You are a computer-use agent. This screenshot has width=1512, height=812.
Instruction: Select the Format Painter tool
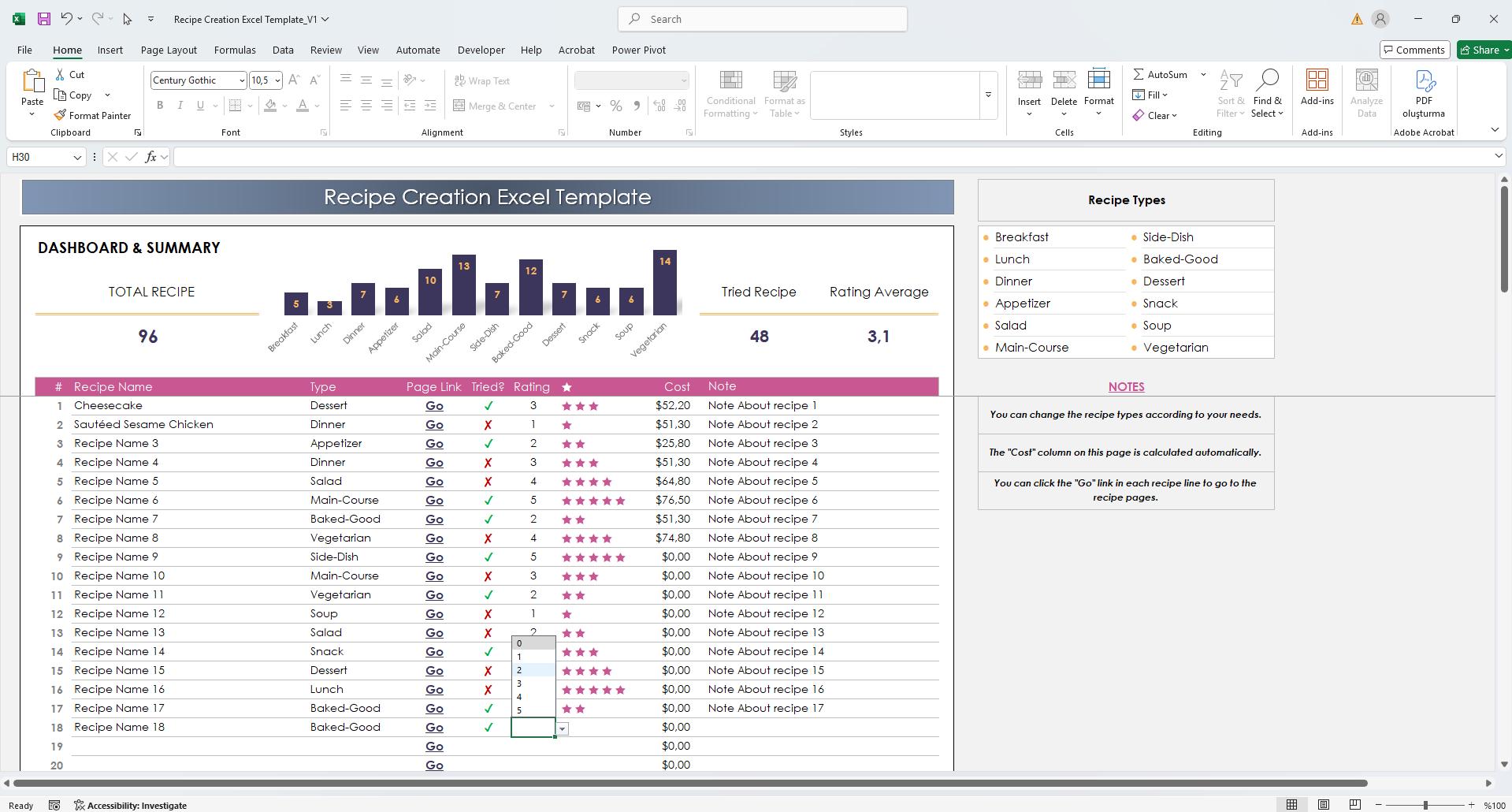[92, 115]
